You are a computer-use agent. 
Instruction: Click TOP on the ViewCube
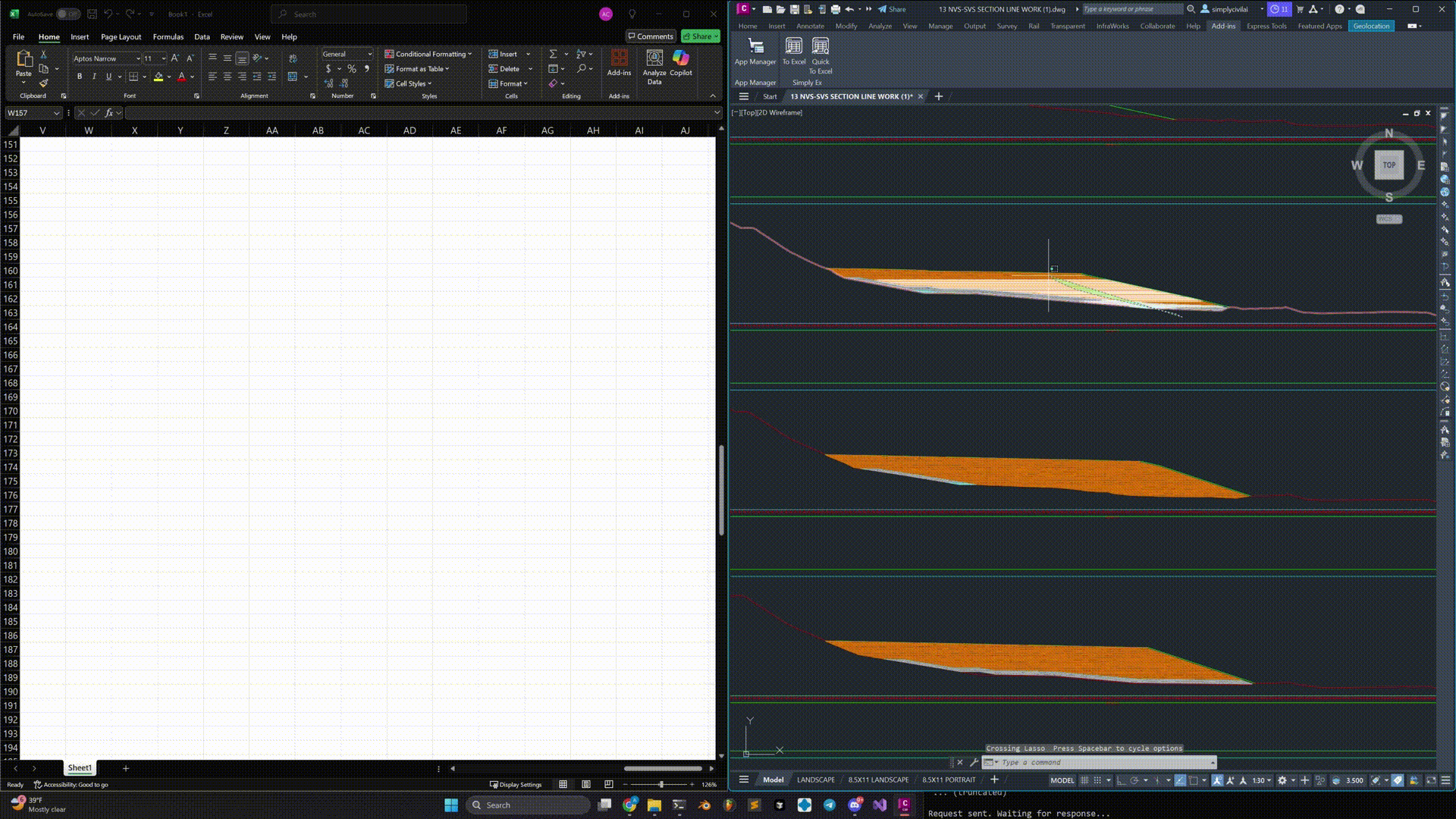(x=1389, y=165)
